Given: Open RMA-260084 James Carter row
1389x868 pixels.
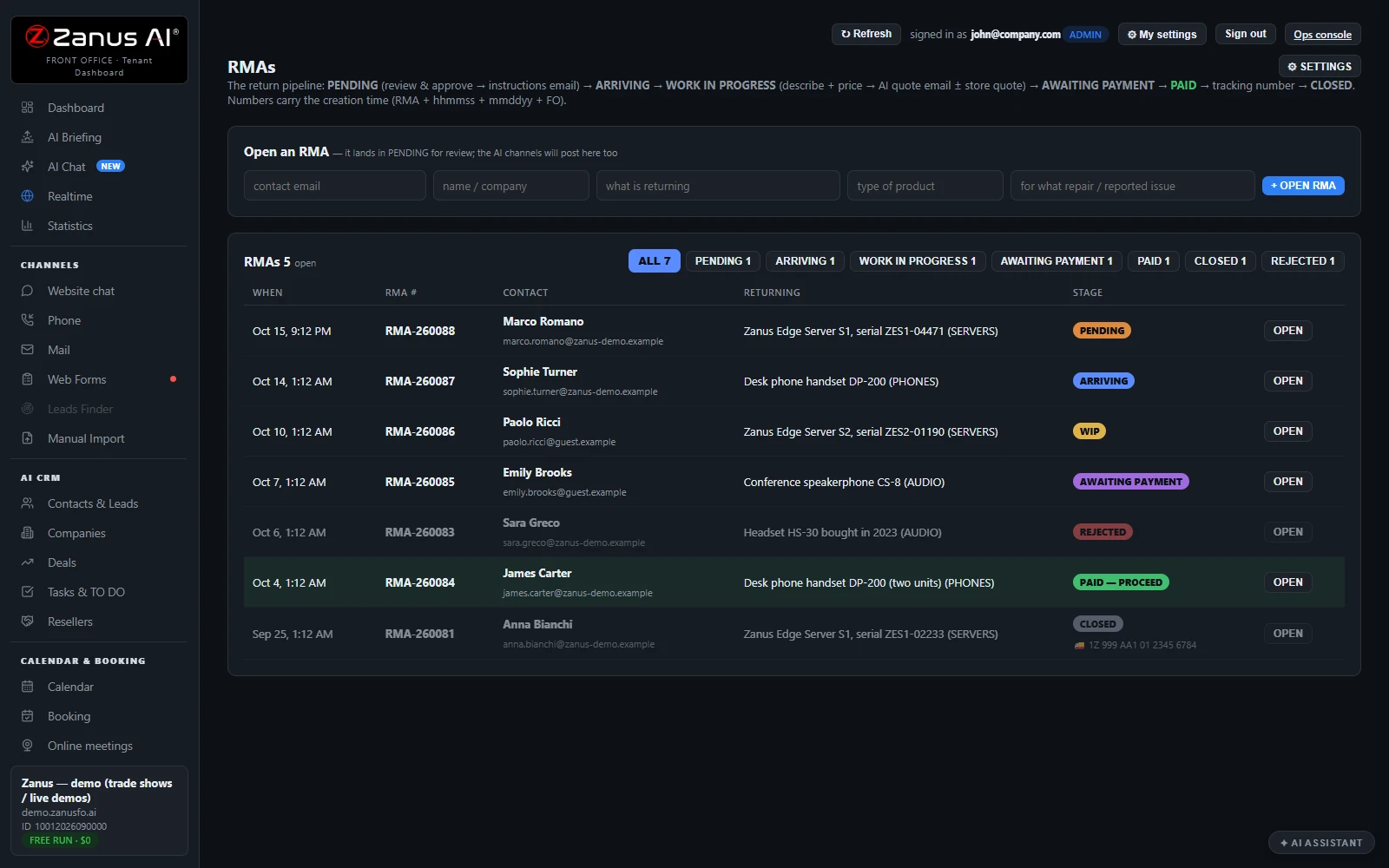Looking at the screenshot, I should tap(793, 582).
